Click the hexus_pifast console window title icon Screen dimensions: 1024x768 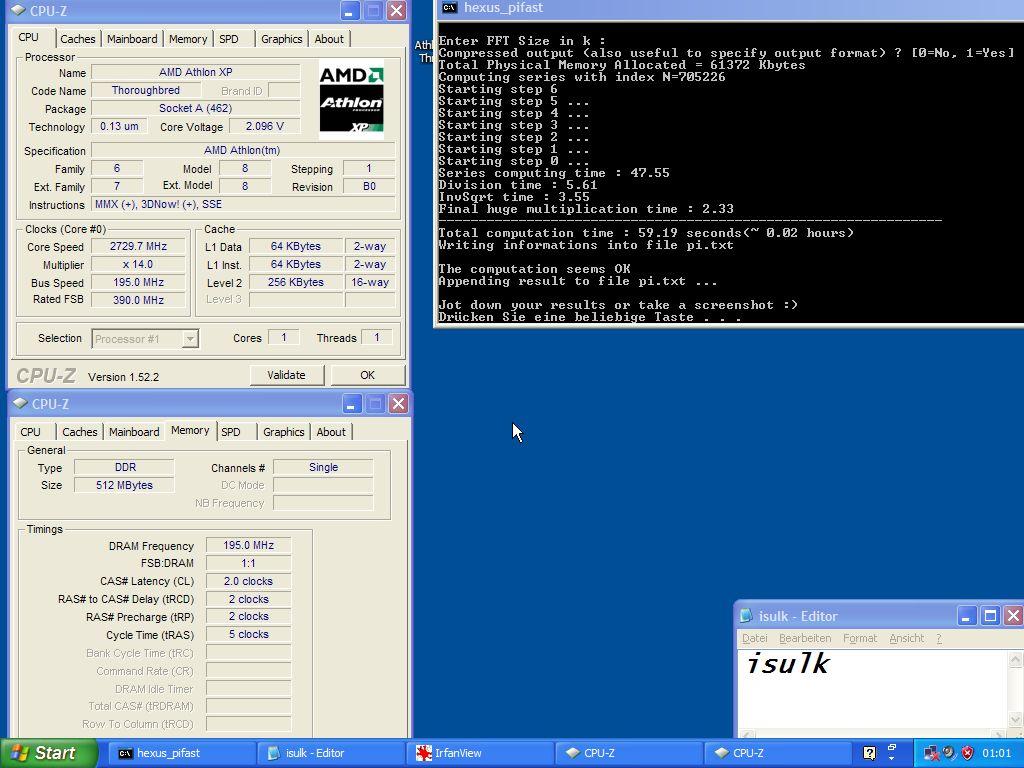[x=449, y=8]
